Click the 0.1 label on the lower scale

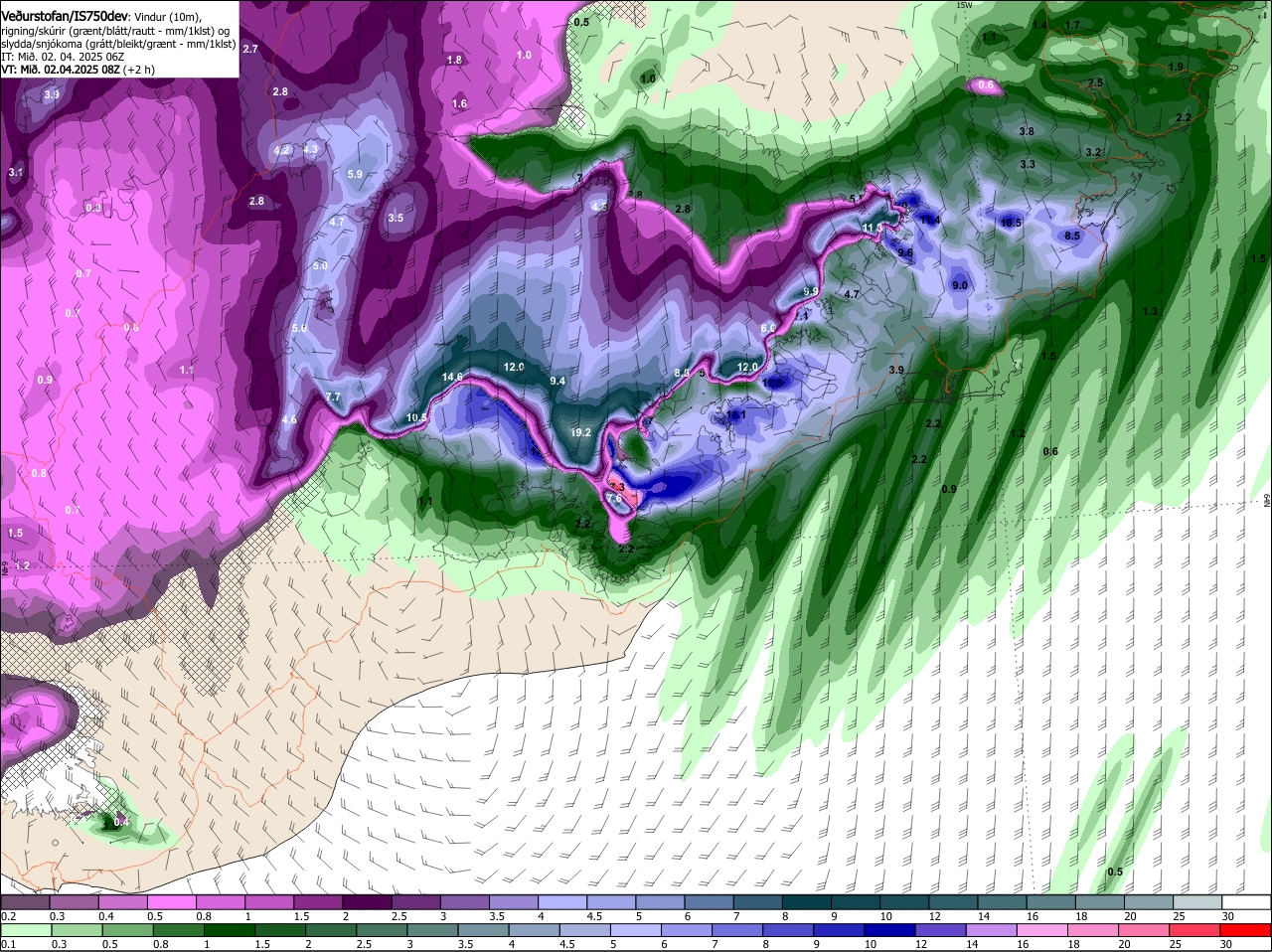(x=8, y=944)
